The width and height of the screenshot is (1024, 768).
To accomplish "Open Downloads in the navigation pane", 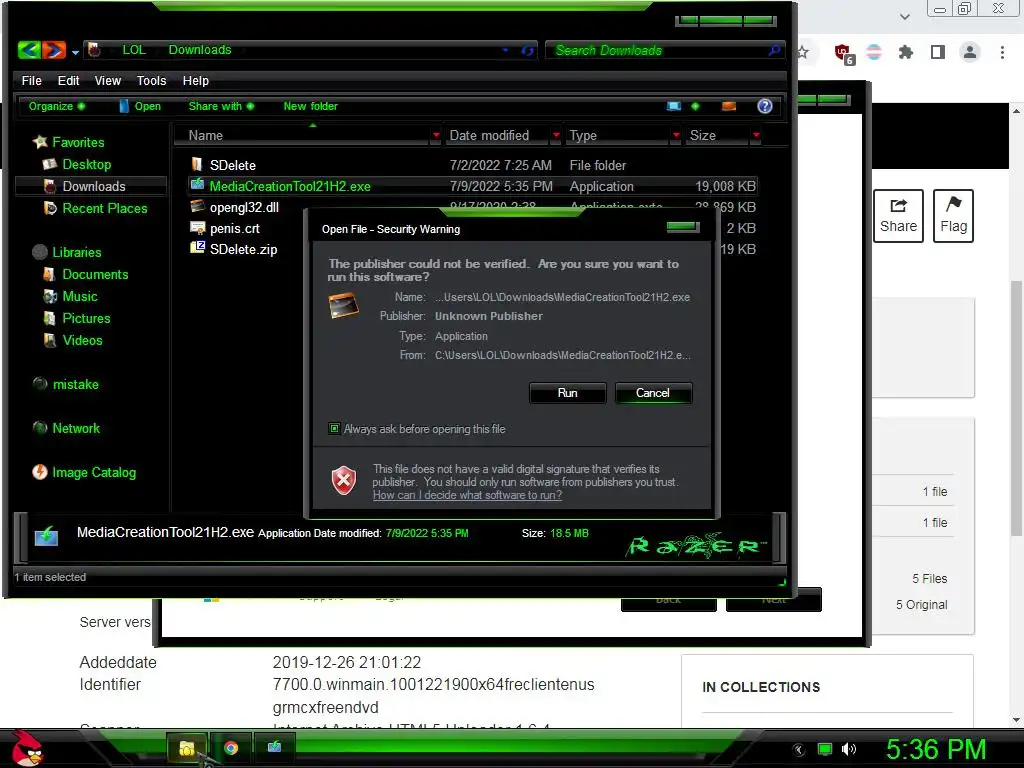I will pyautogui.click(x=93, y=186).
